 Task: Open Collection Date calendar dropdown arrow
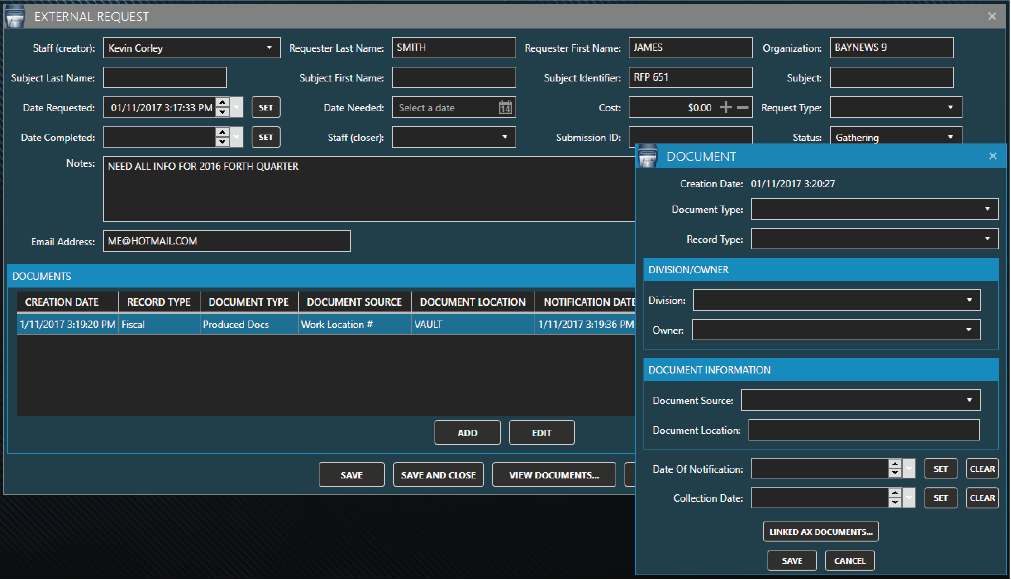tap(909, 498)
